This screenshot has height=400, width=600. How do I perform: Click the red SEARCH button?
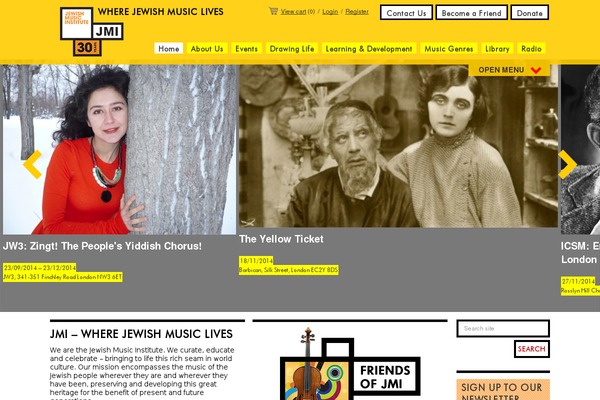point(532,349)
